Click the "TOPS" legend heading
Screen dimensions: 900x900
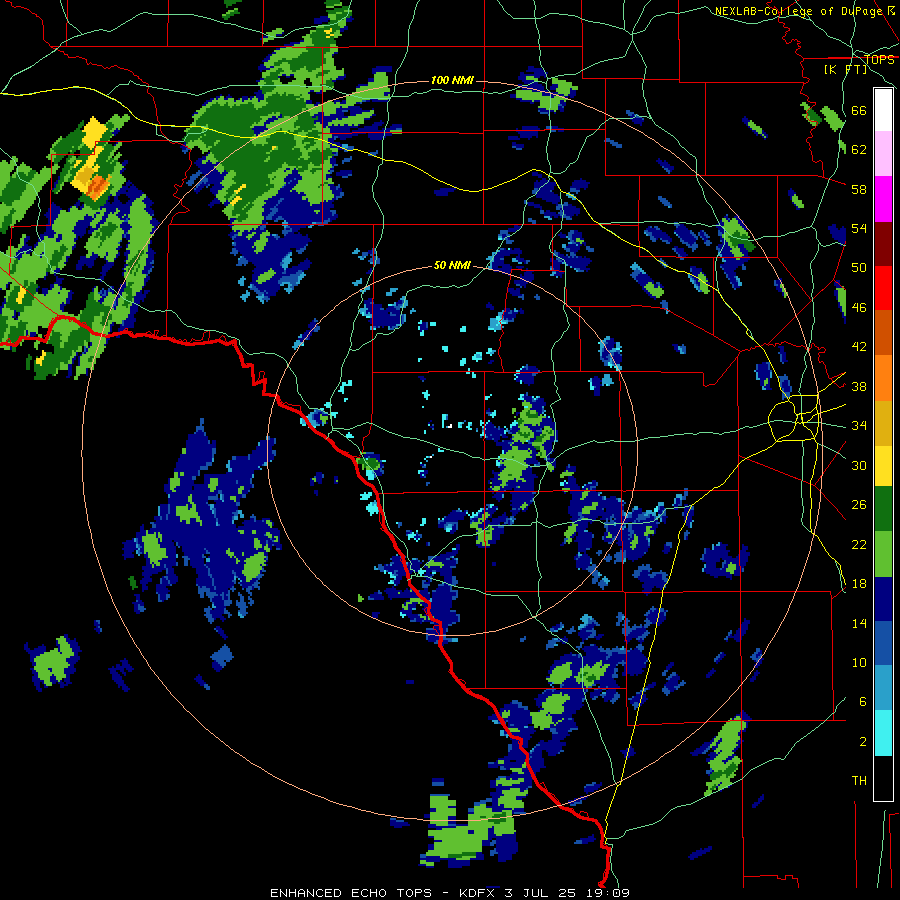[x=879, y=59]
